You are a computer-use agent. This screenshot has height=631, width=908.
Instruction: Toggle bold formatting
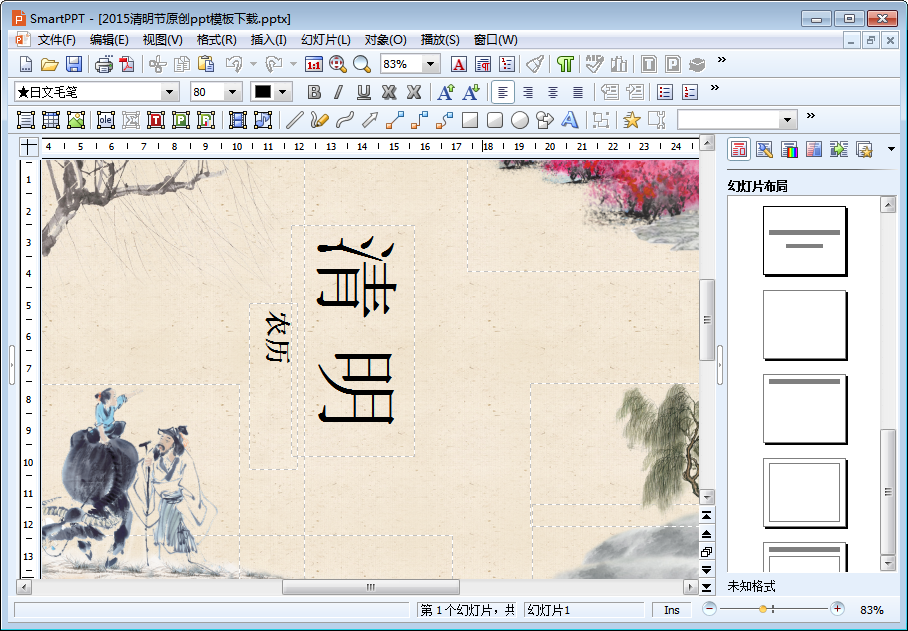click(314, 92)
